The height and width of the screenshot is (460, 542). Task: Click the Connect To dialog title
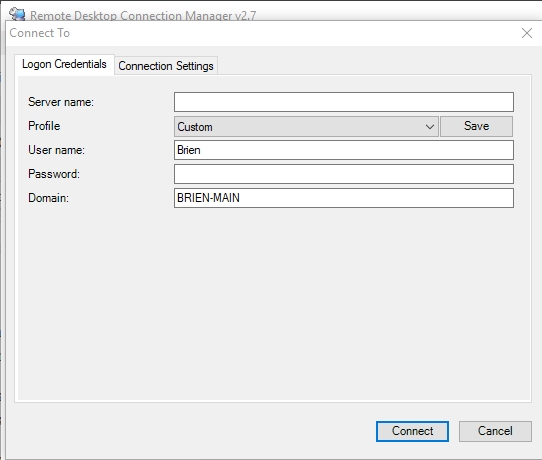pyautogui.click(x=40, y=33)
